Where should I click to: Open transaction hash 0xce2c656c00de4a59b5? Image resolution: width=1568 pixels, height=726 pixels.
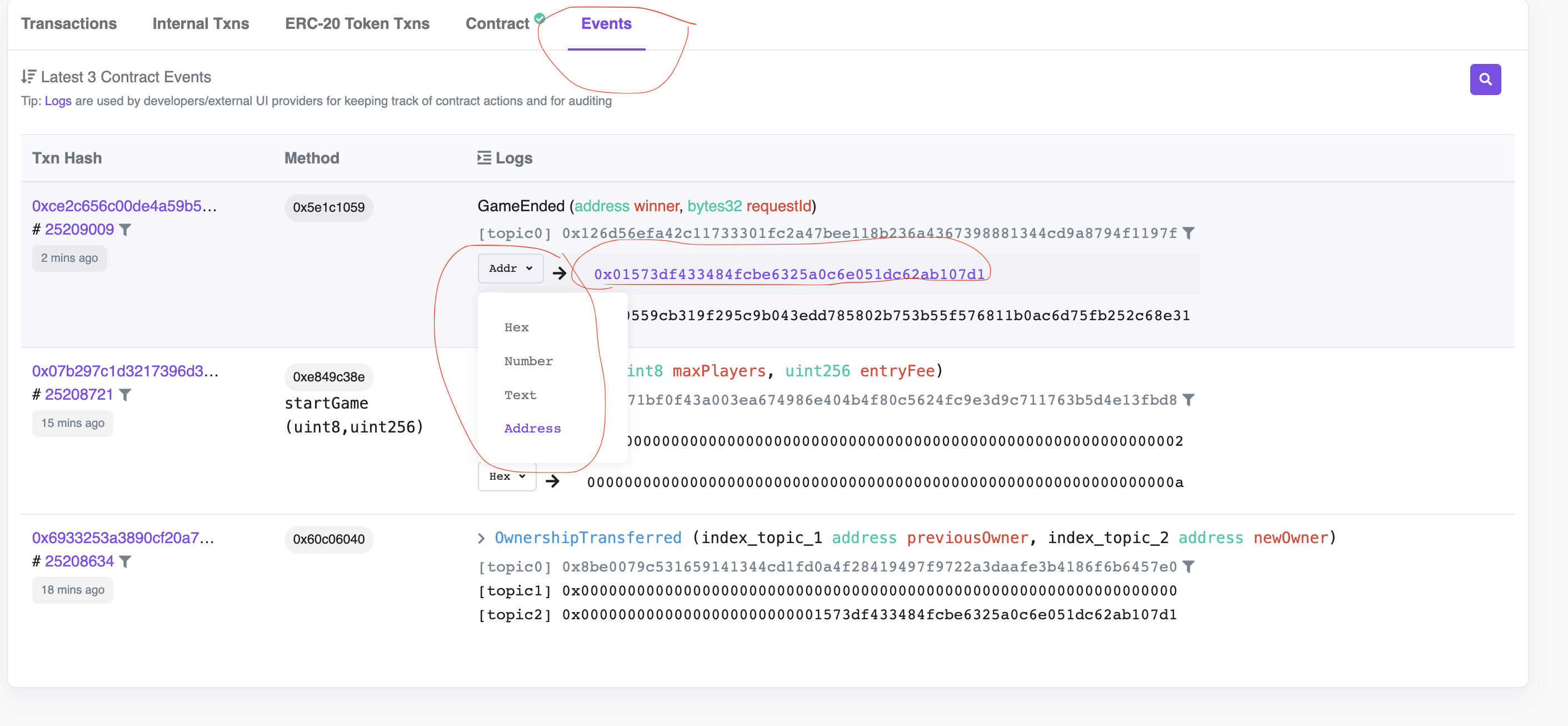click(x=123, y=206)
